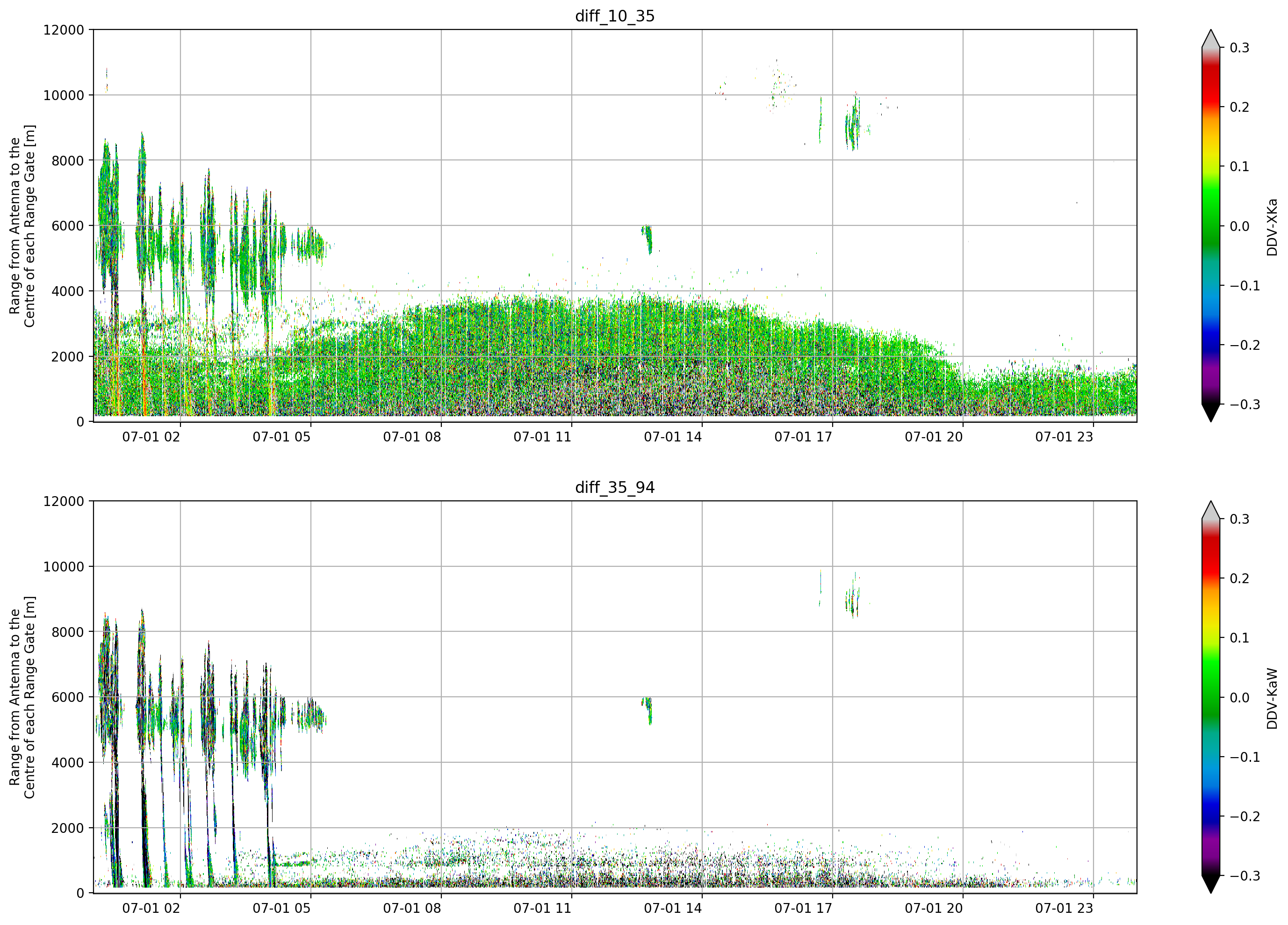Image resolution: width=1288 pixels, height=925 pixels.
Task: Click the −0.3 label on DDV-XKa colorbar
Action: 1244,404
